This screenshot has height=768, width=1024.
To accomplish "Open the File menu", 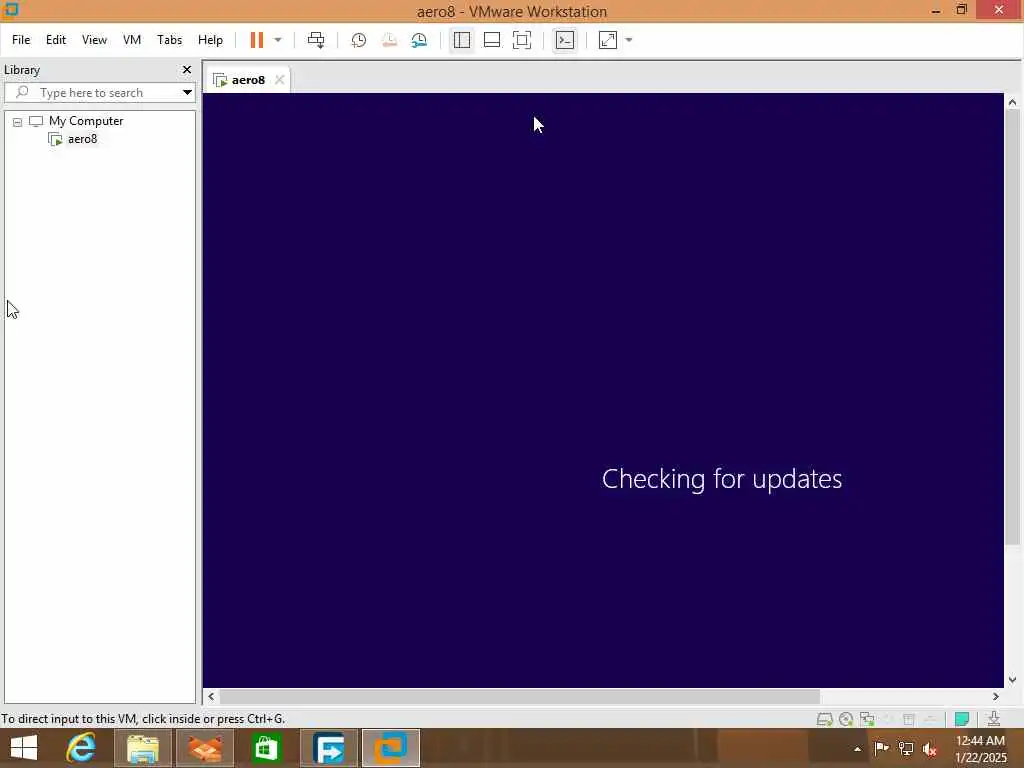I will 21,40.
